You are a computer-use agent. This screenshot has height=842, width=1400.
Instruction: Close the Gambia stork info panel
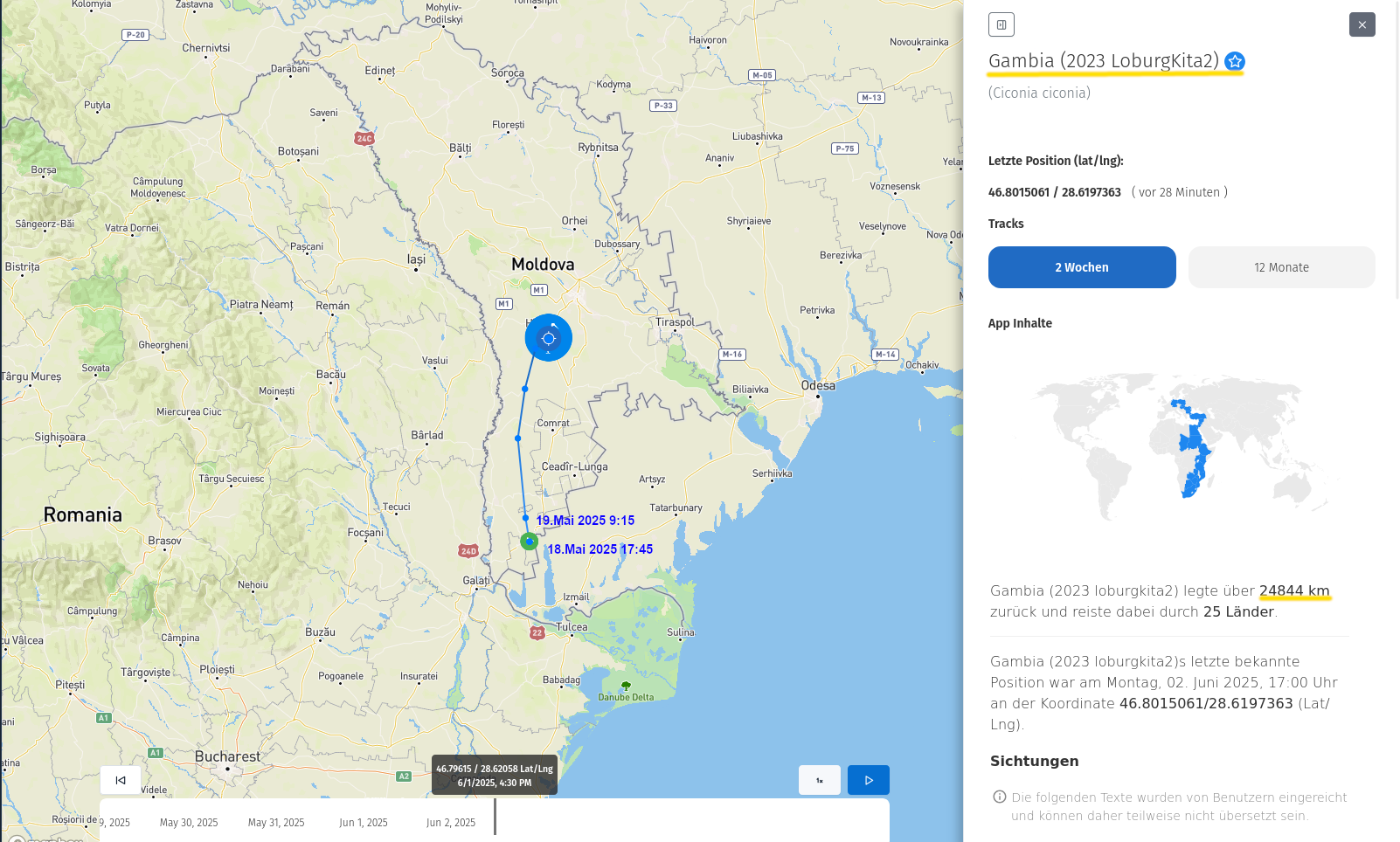coord(1362,24)
